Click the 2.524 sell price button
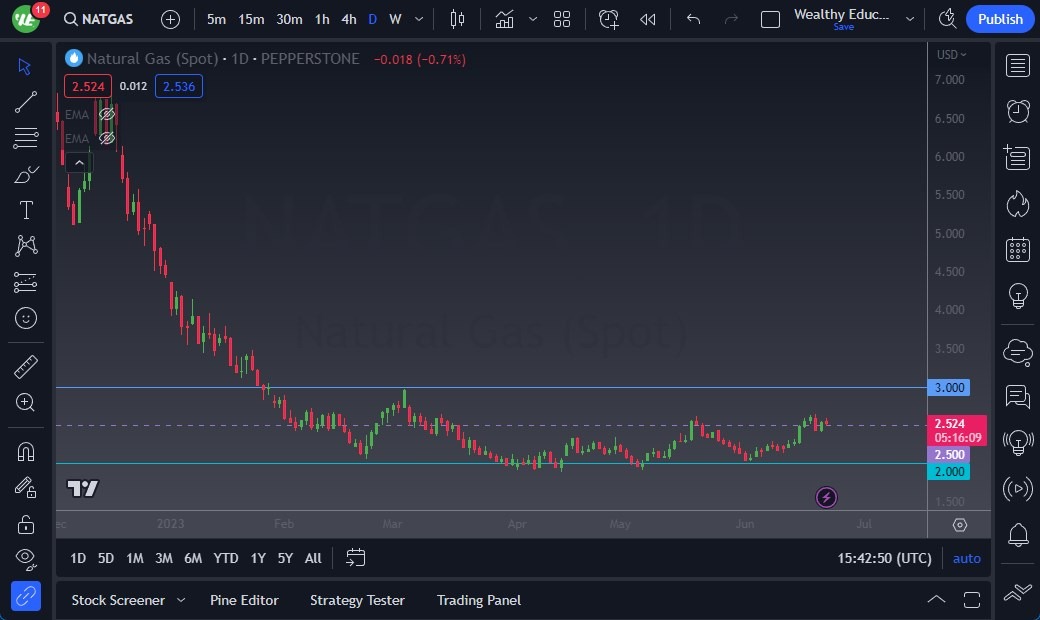Screen dimensions: 1040x620 coord(88,86)
